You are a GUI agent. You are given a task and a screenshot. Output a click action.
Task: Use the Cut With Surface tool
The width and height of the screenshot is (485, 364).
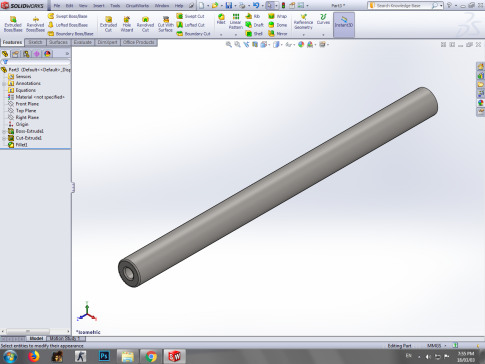coord(166,24)
